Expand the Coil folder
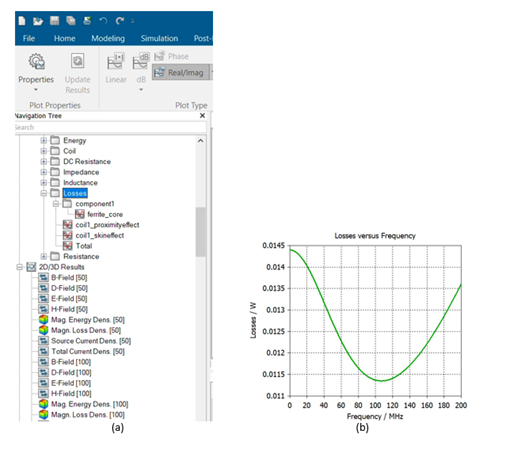Image resolution: width=525 pixels, height=457 pixels. pyautogui.click(x=44, y=151)
